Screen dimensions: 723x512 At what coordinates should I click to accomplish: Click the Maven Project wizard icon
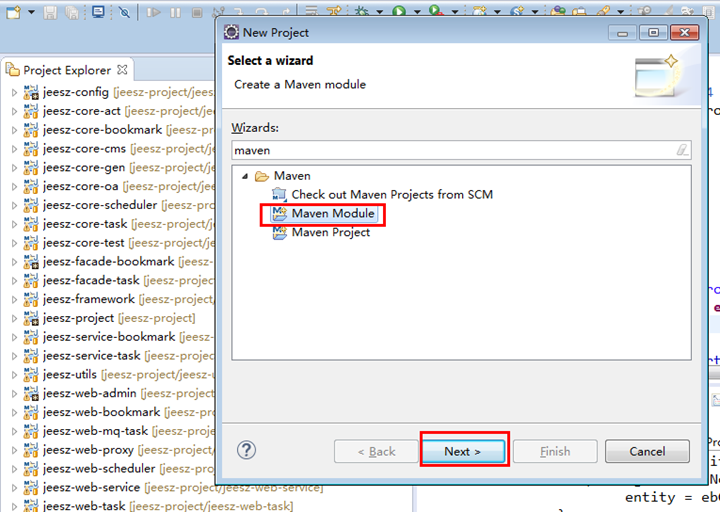pos(279,232)
